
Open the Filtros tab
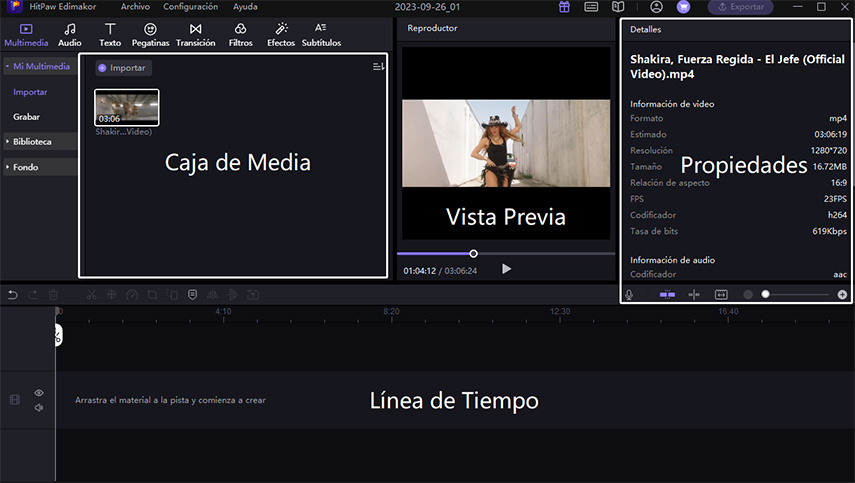(x=240, y=35)
